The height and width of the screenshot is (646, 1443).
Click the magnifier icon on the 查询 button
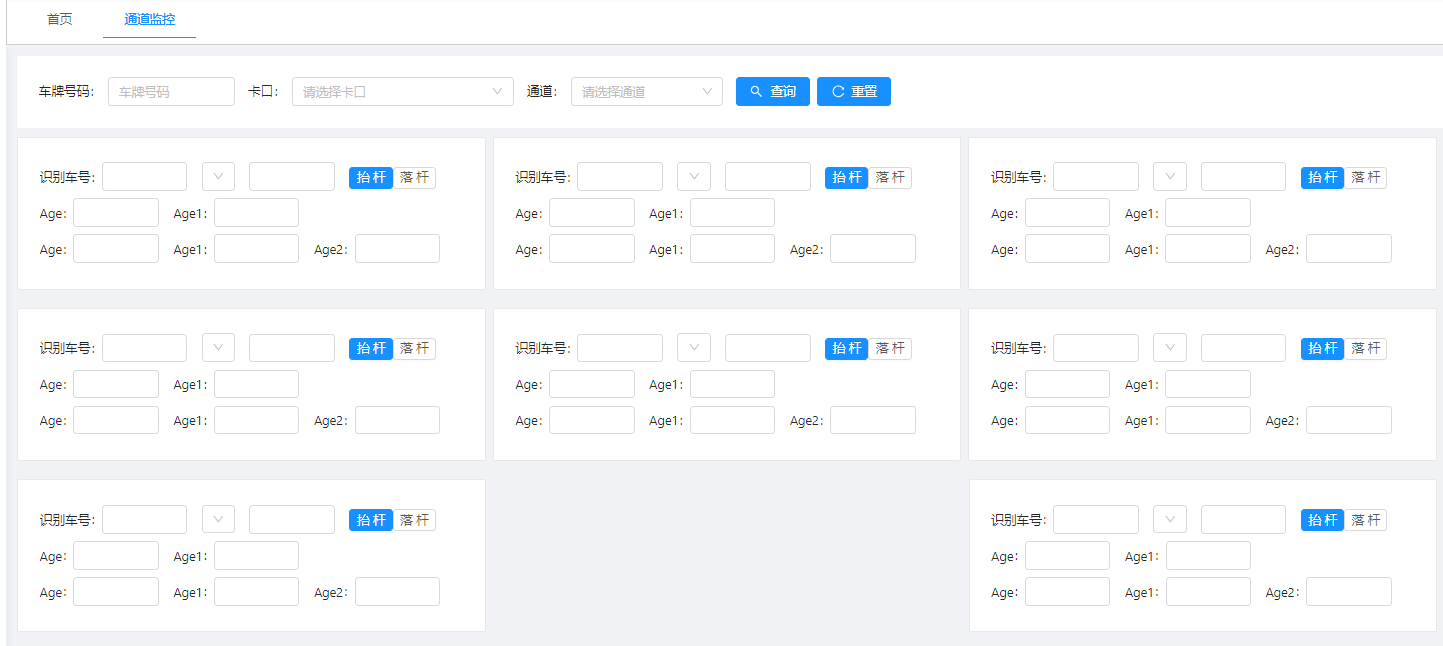(x=756, y=92)
